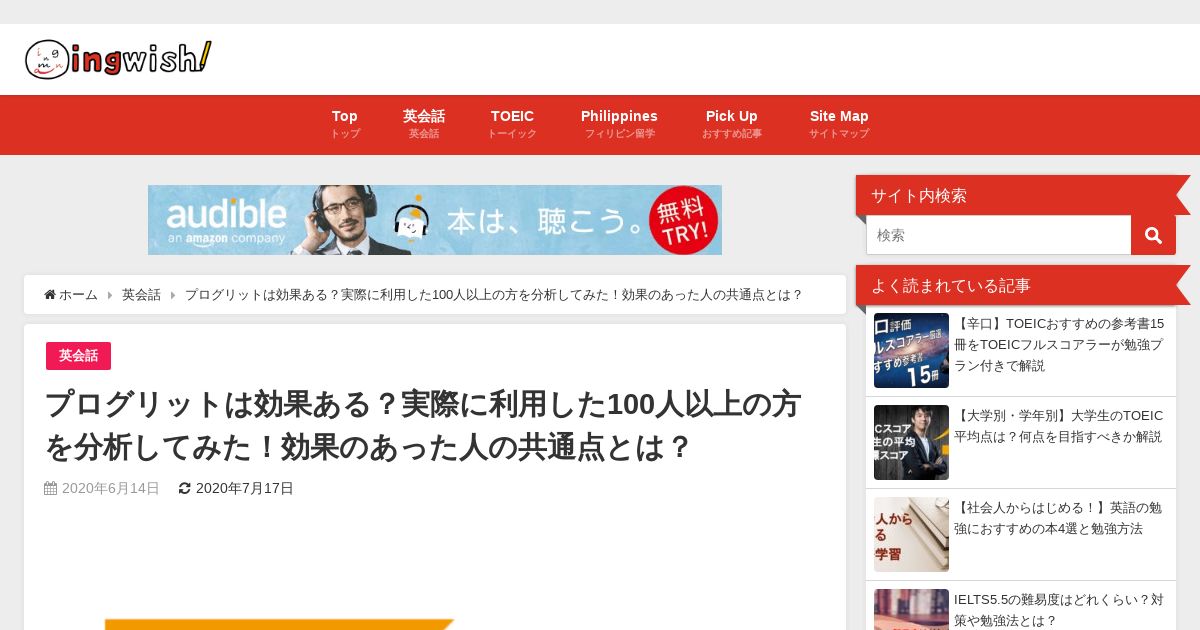1200x630 pixels.
Task: Open the 社会人からはじめる英語の勉強 article link
Action: [x=1059, y=518]
